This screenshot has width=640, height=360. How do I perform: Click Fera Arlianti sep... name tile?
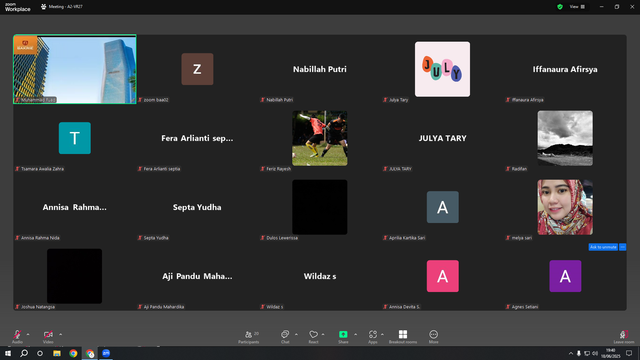197,138
